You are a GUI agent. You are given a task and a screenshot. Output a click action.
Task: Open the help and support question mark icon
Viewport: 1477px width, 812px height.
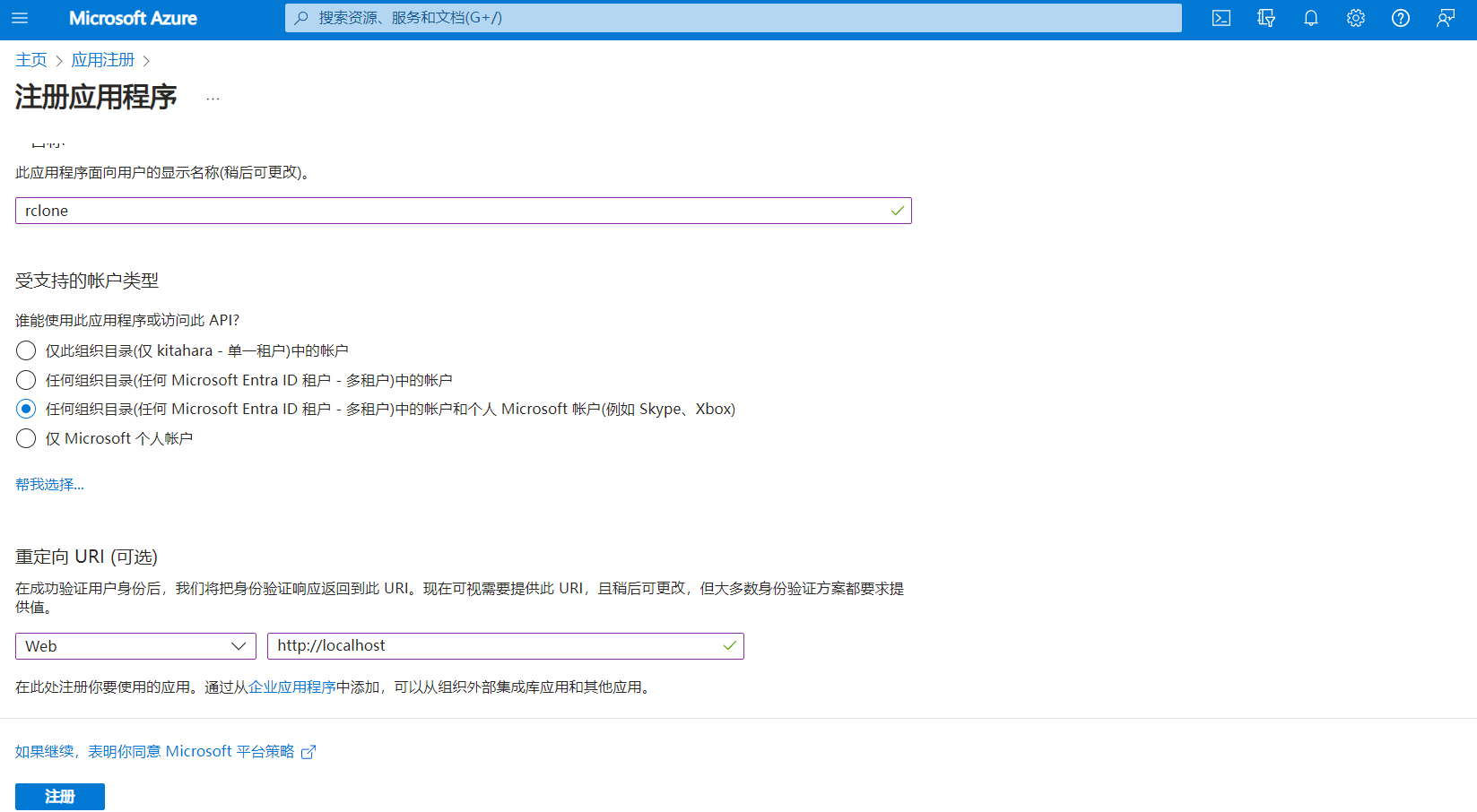(x=1400, y=18)
